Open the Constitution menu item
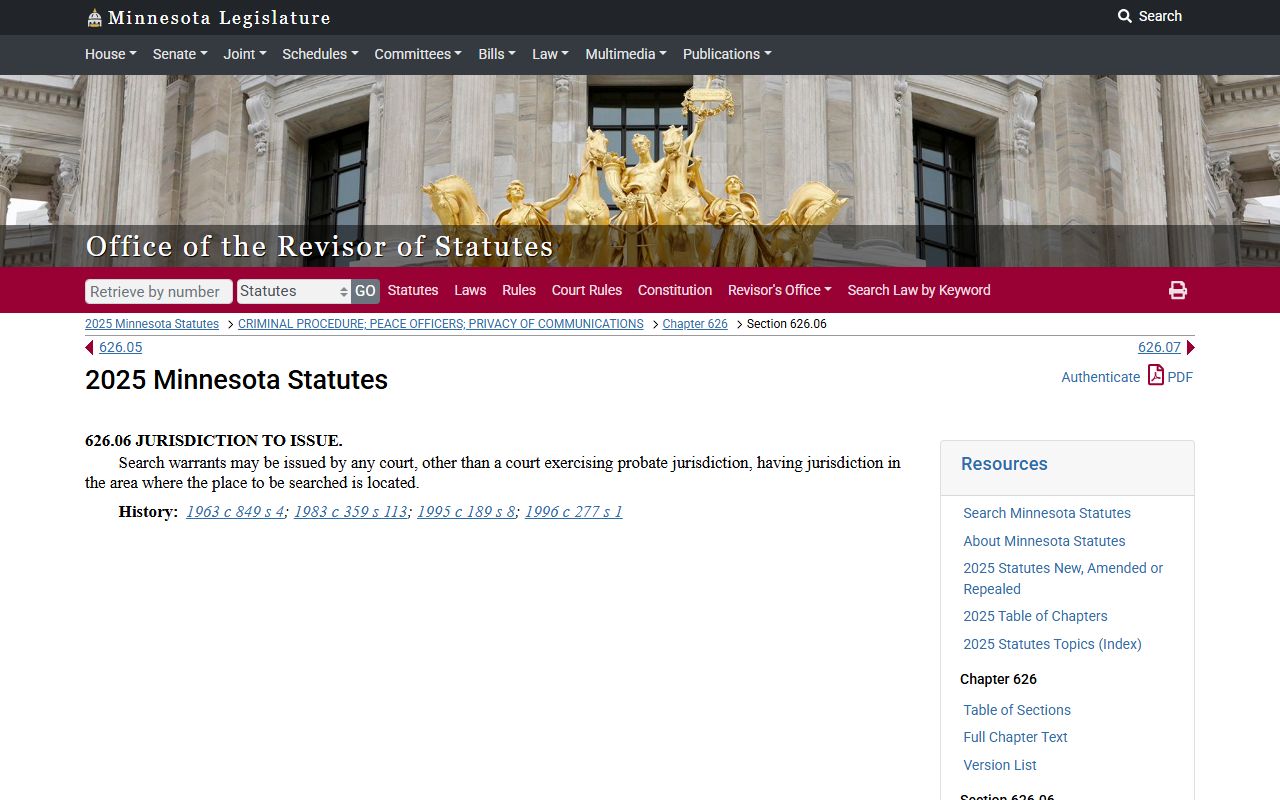The width and height of the screenshot is (1280, 800). [x=675, y=290]
